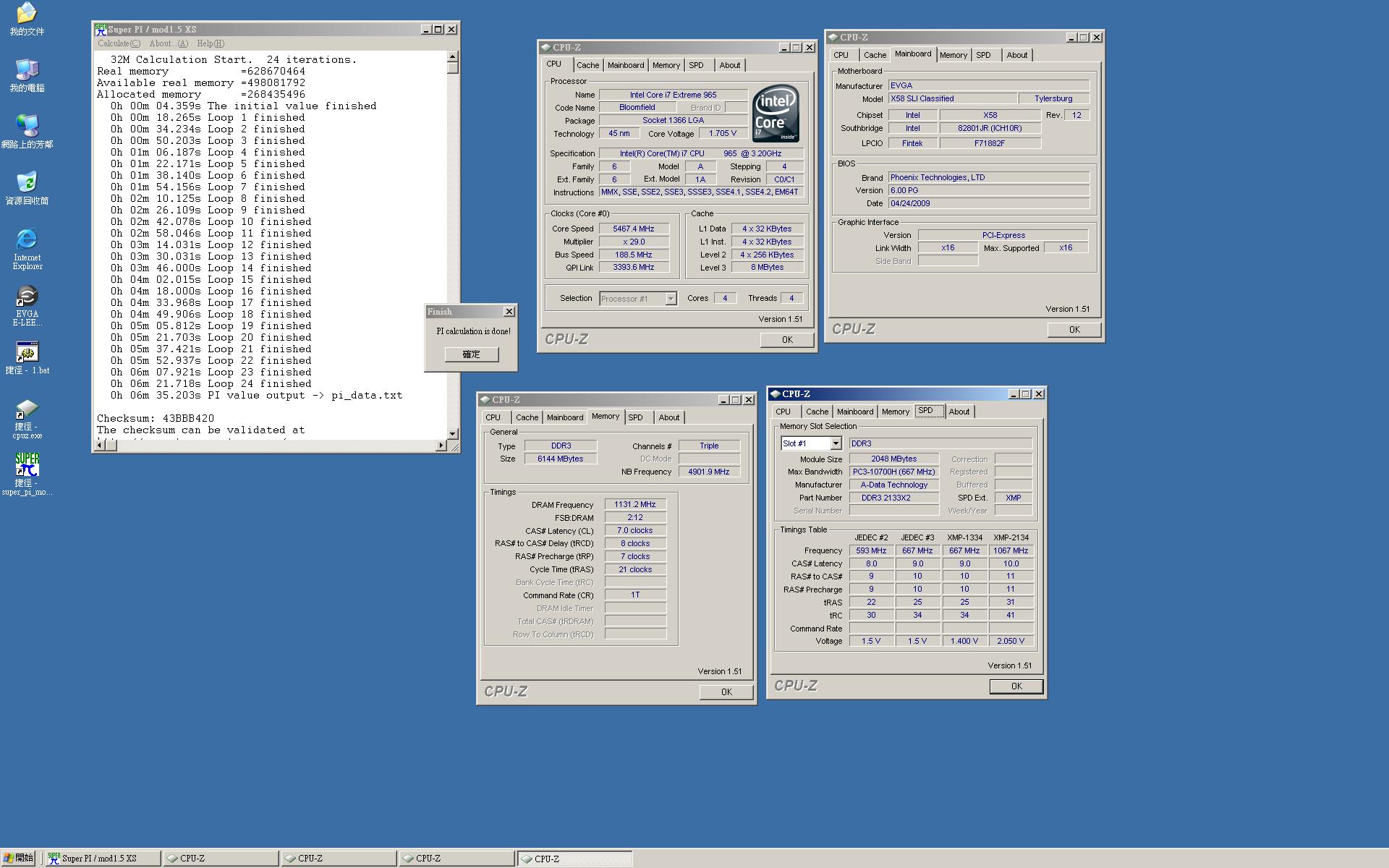Click the Checksum 43BBB420 line
1389x868 pixels.
[x=156, y=418]
